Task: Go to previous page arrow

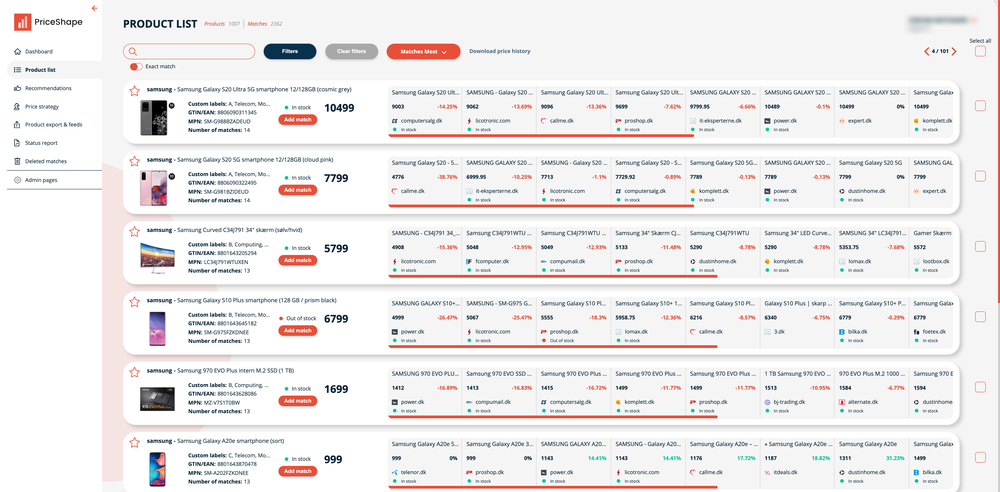Action: click(927, 52)
